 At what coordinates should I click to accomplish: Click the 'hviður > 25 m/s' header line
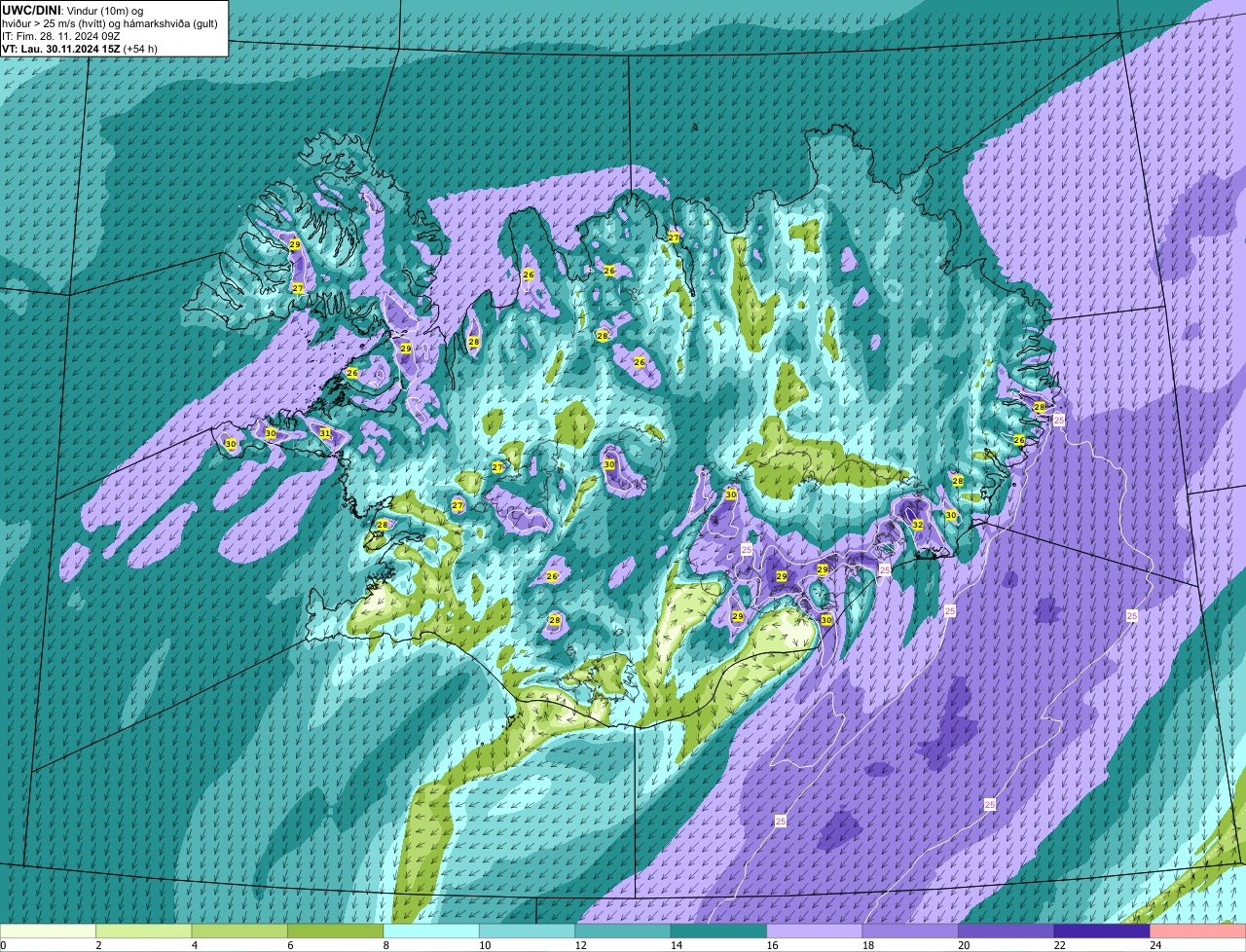pos(110,23)
